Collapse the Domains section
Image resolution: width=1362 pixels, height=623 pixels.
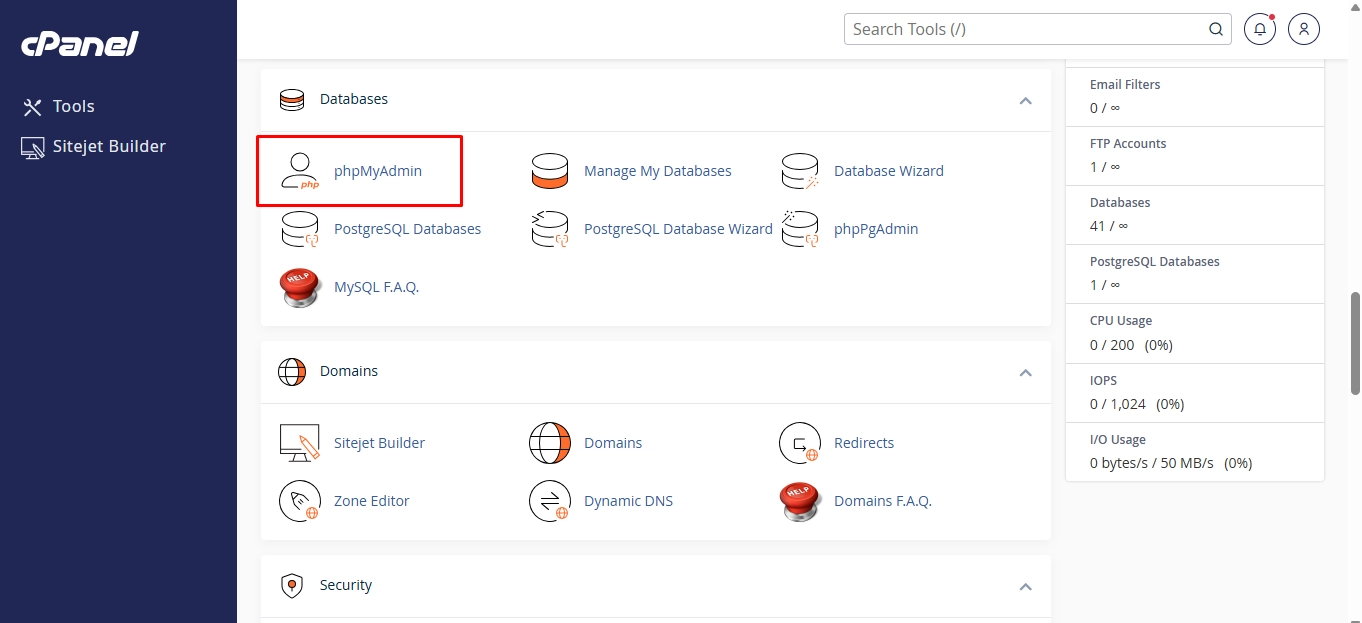click(x=1025, y=373)
